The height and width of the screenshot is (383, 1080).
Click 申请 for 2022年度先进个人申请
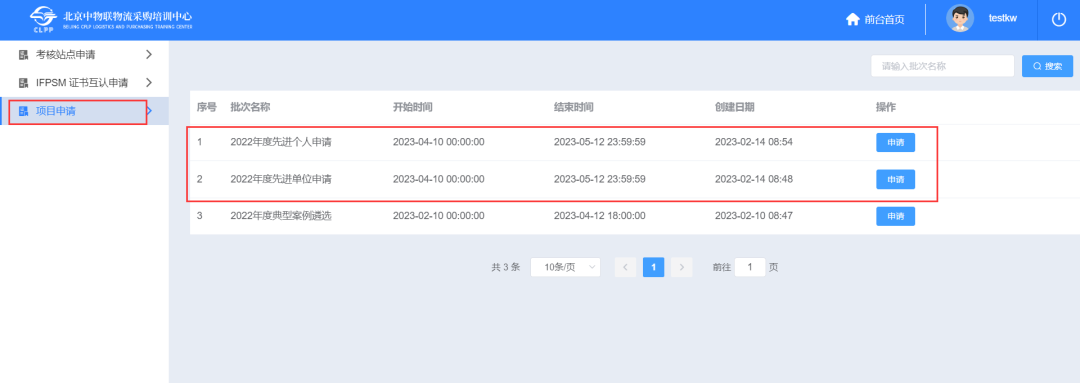(895, 143)
